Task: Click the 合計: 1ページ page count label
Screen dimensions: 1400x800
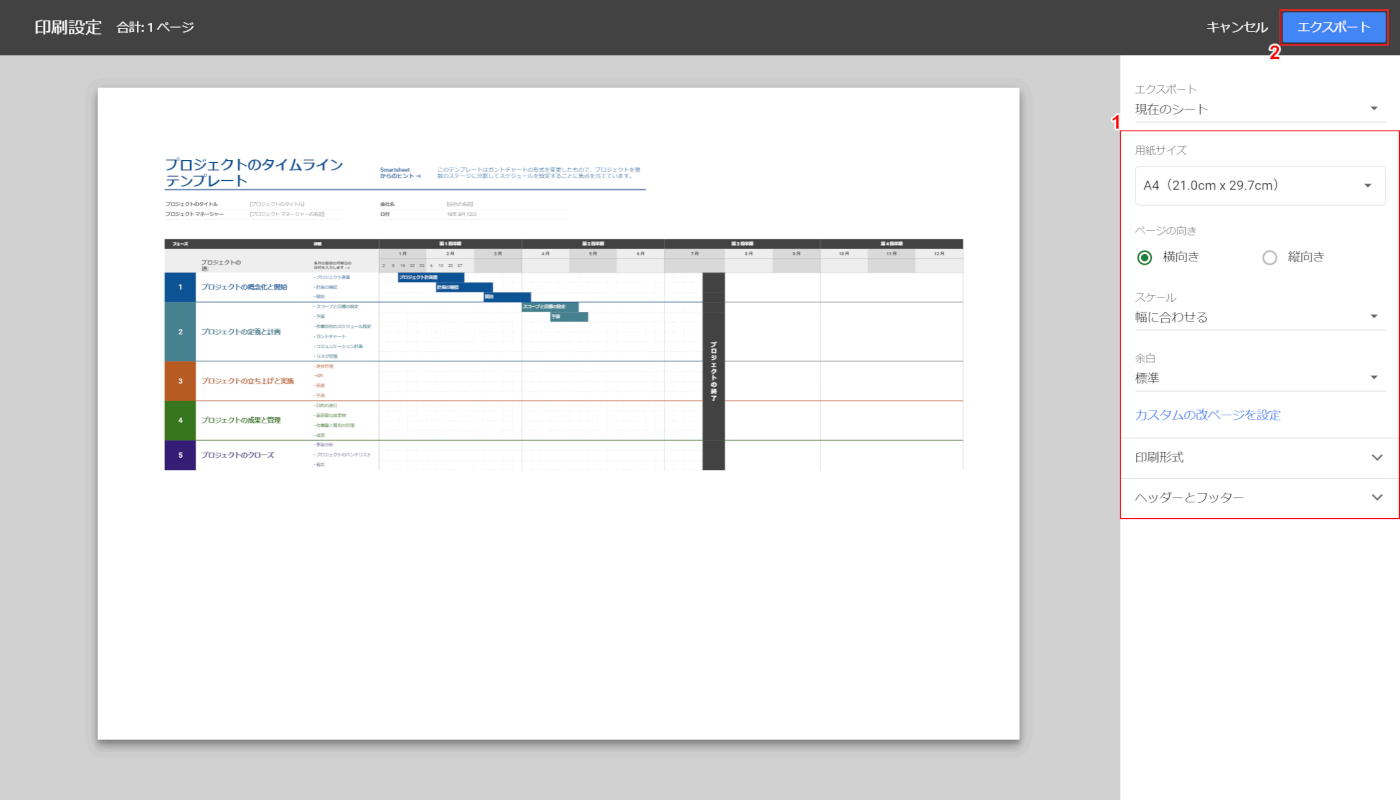Action: click(155, 27)
